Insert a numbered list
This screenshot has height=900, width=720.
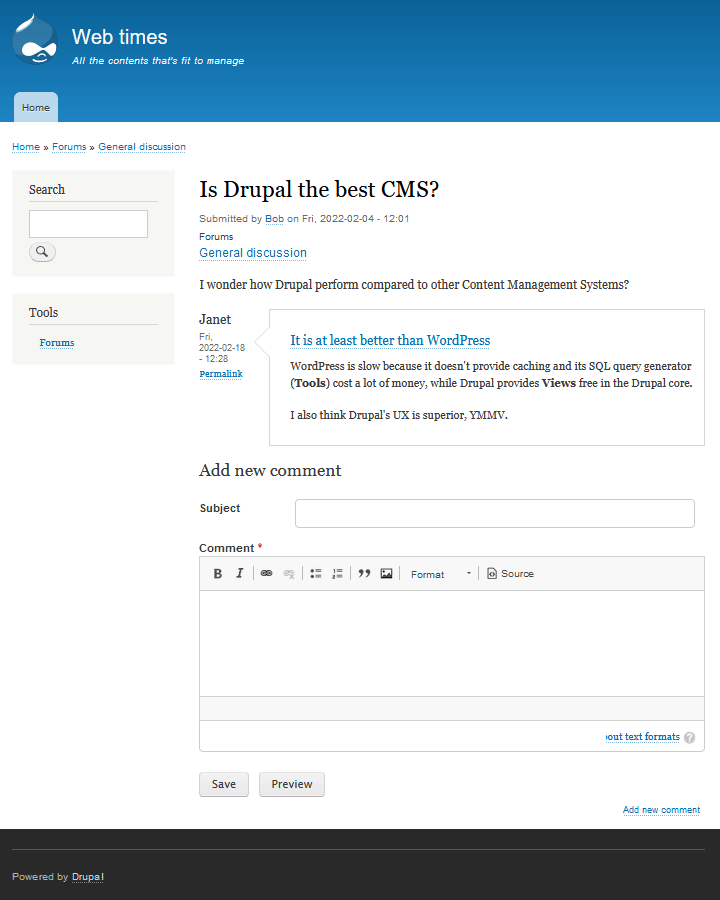[x=337, y=574]
